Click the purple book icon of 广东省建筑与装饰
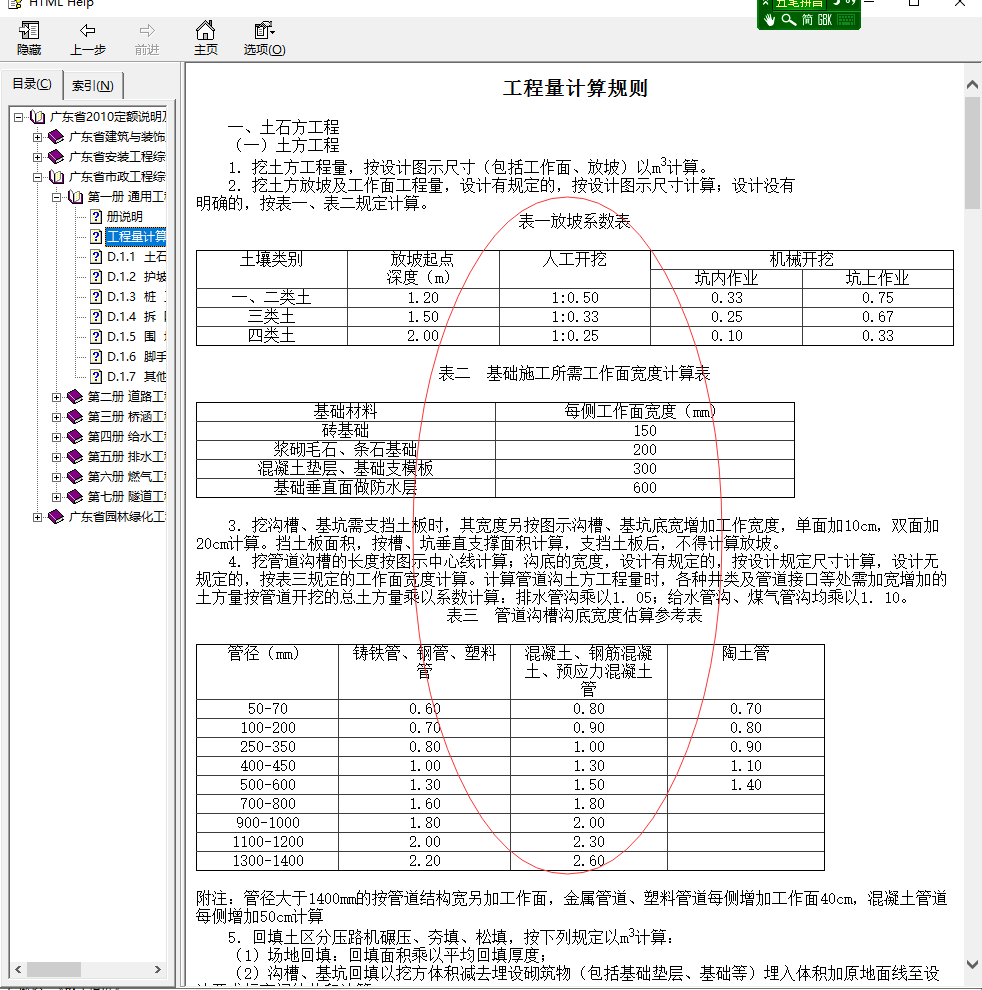 (56, 136)
